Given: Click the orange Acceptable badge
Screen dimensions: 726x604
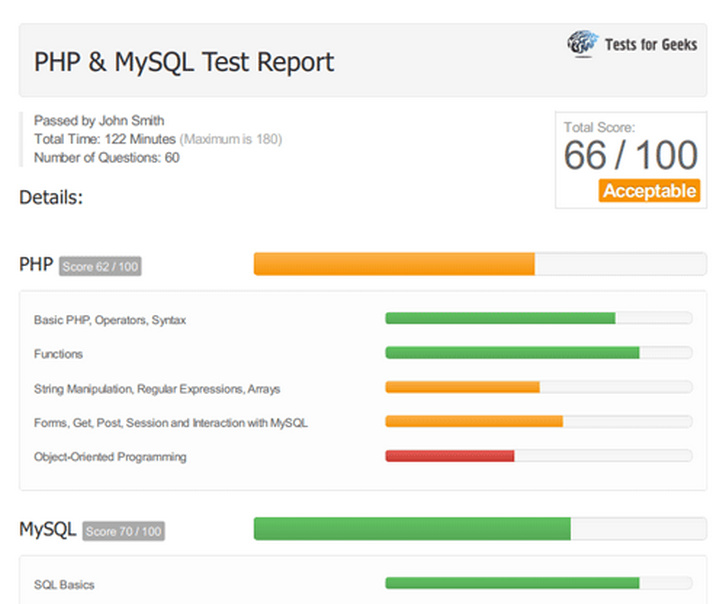Looking at the screenshot, I should pyautogui.click(x=649, y=191).
